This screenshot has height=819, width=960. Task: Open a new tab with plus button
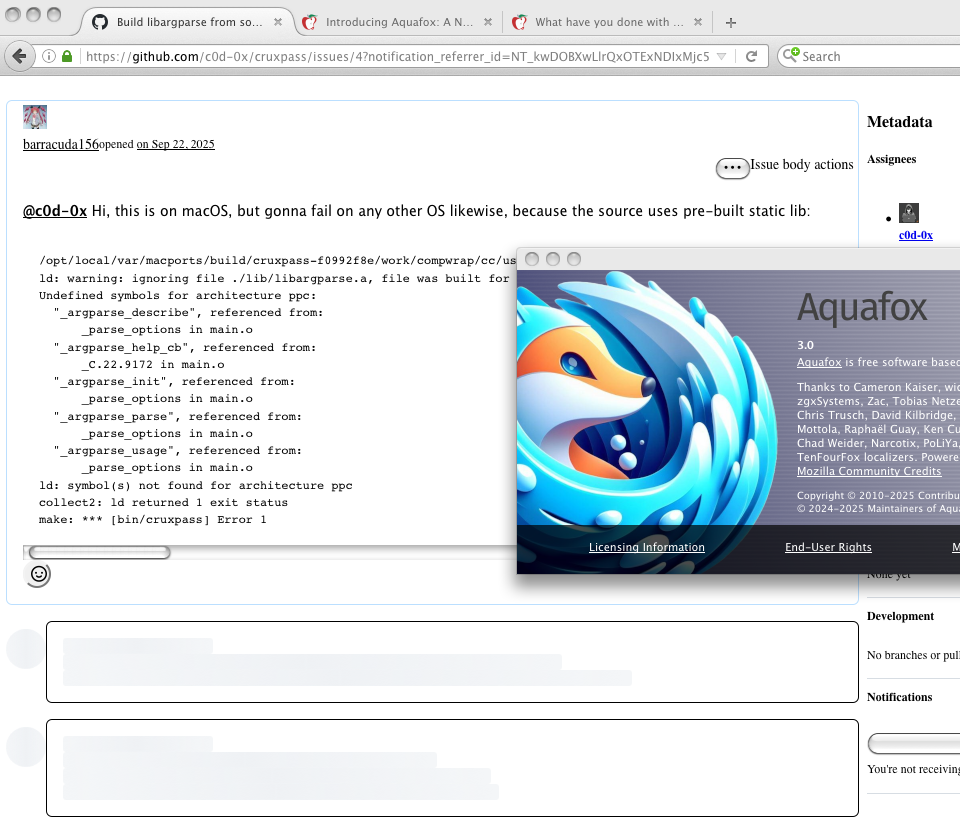[730, 23]
